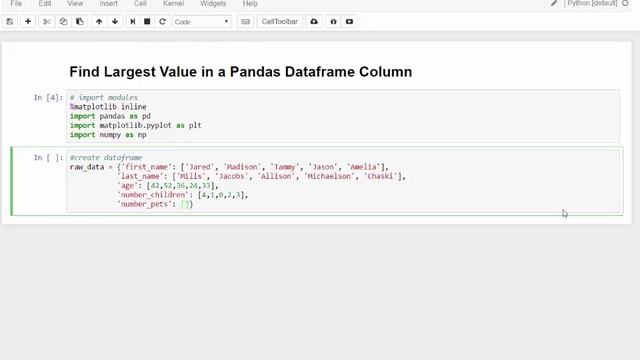The width and height of the screenshot is (640, 360).
Task: Click the 'last_name' key line
Action: [x=261, y=176]
